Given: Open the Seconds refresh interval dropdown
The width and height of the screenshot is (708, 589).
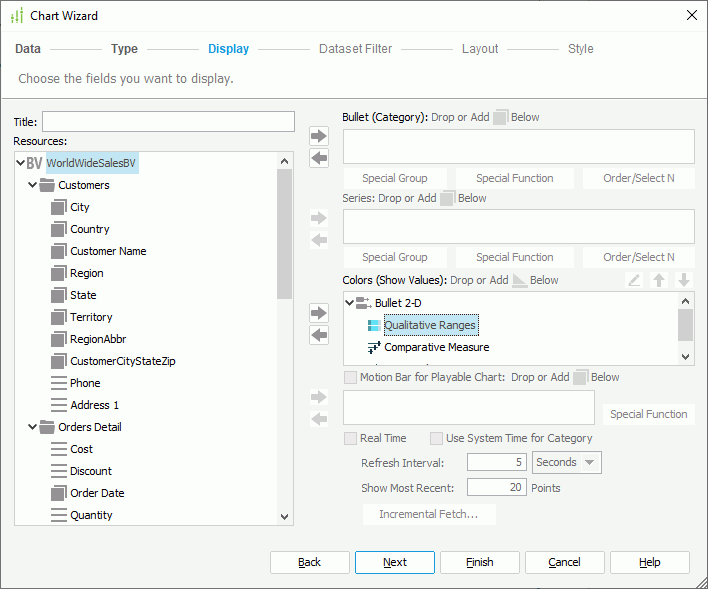Looking at the screenshot, I should [567, 462].
